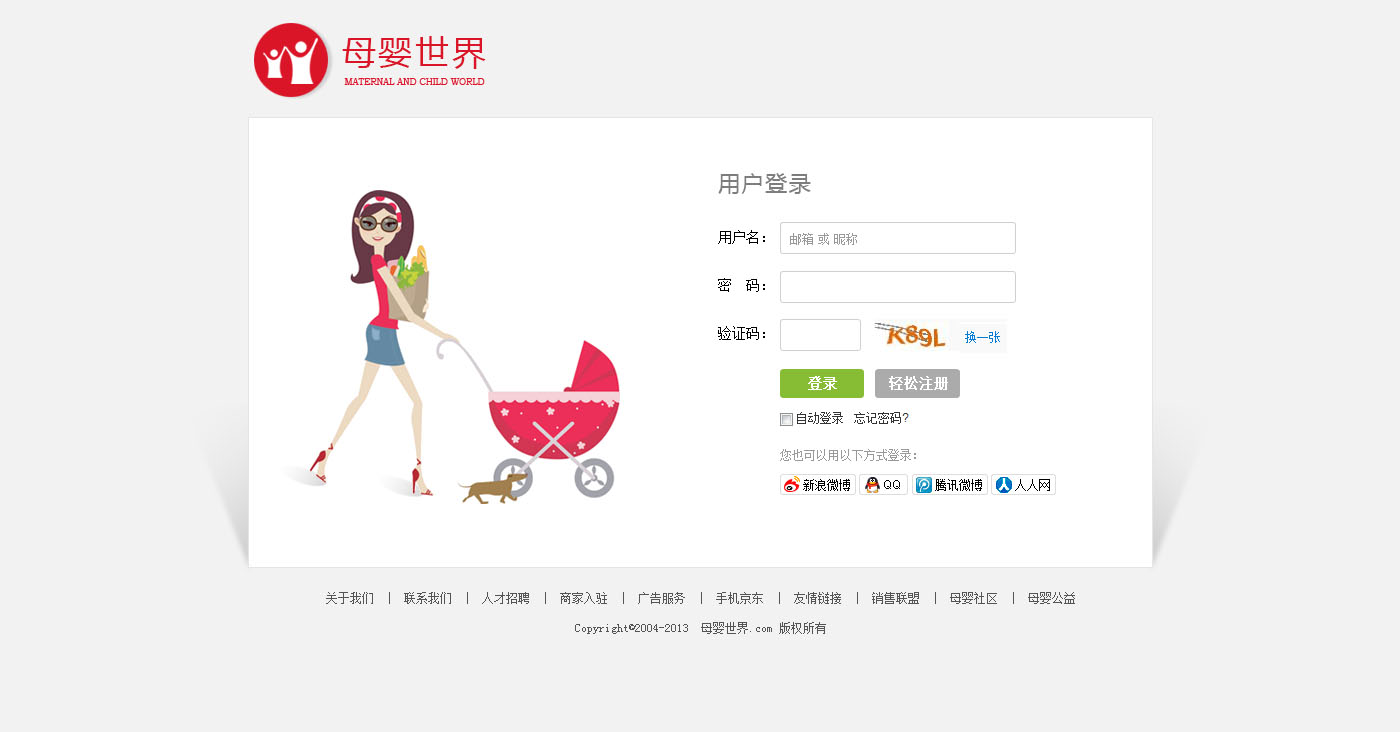Focus the 密码 input field

[x=898, y=287]
